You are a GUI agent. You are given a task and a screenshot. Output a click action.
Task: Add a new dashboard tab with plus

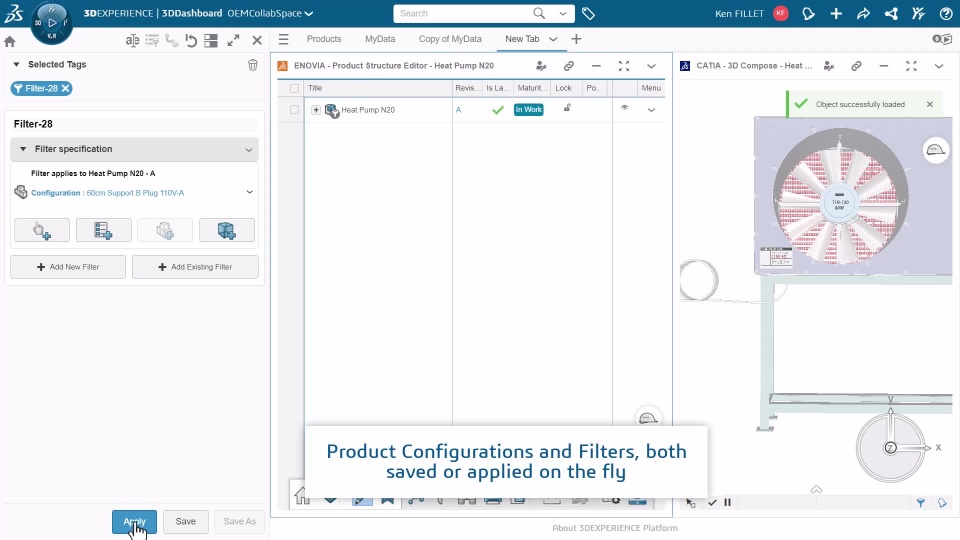(576, 39)
